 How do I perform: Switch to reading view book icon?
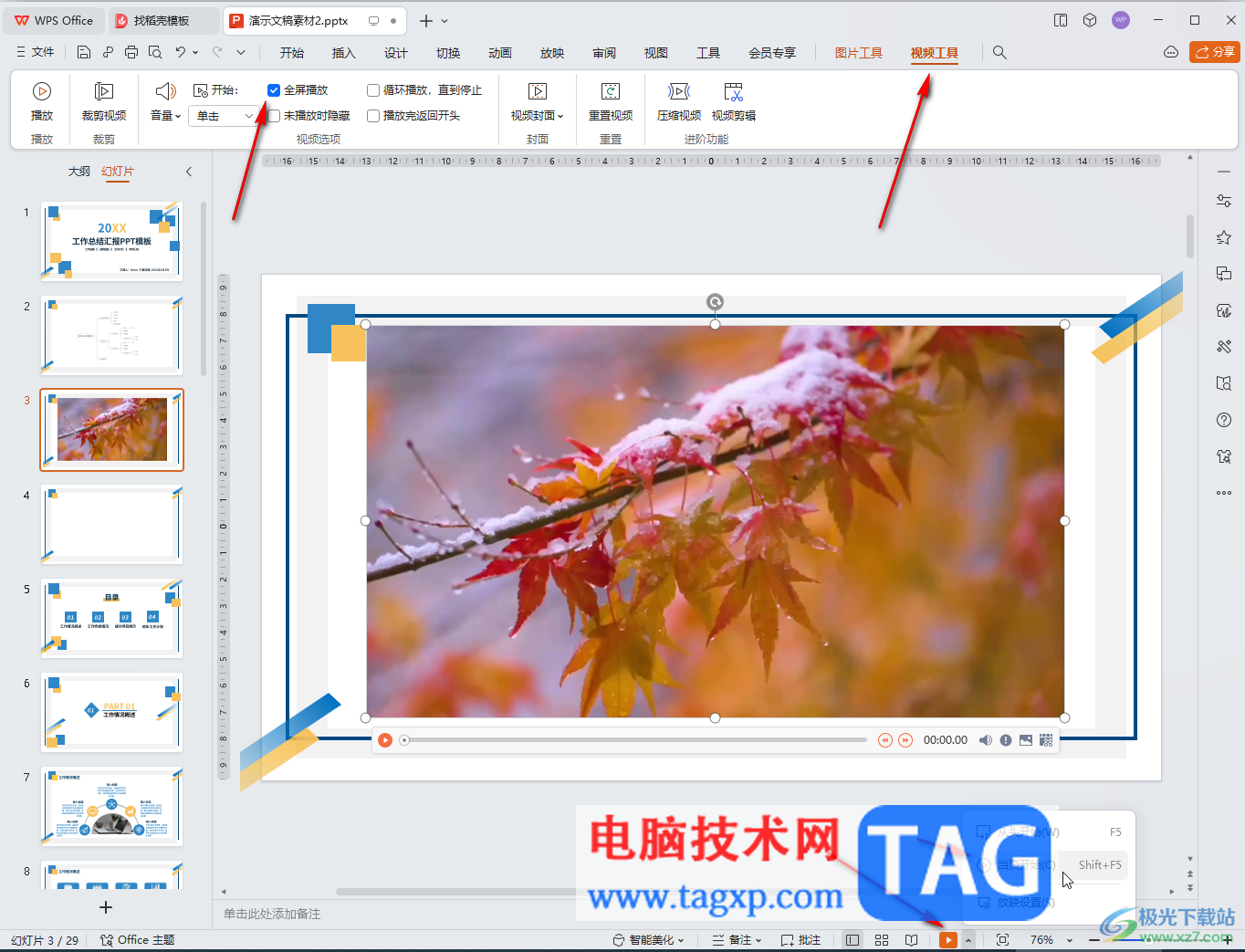pos(911,940)
